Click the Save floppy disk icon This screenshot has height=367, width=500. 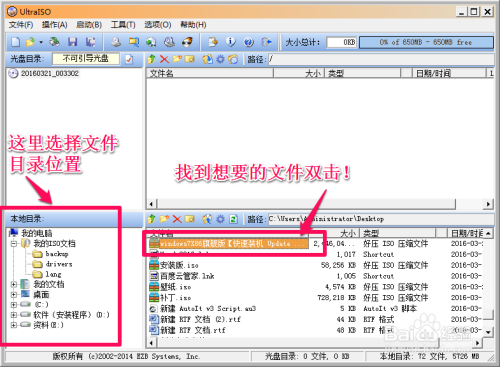click(x=72, y=42)
